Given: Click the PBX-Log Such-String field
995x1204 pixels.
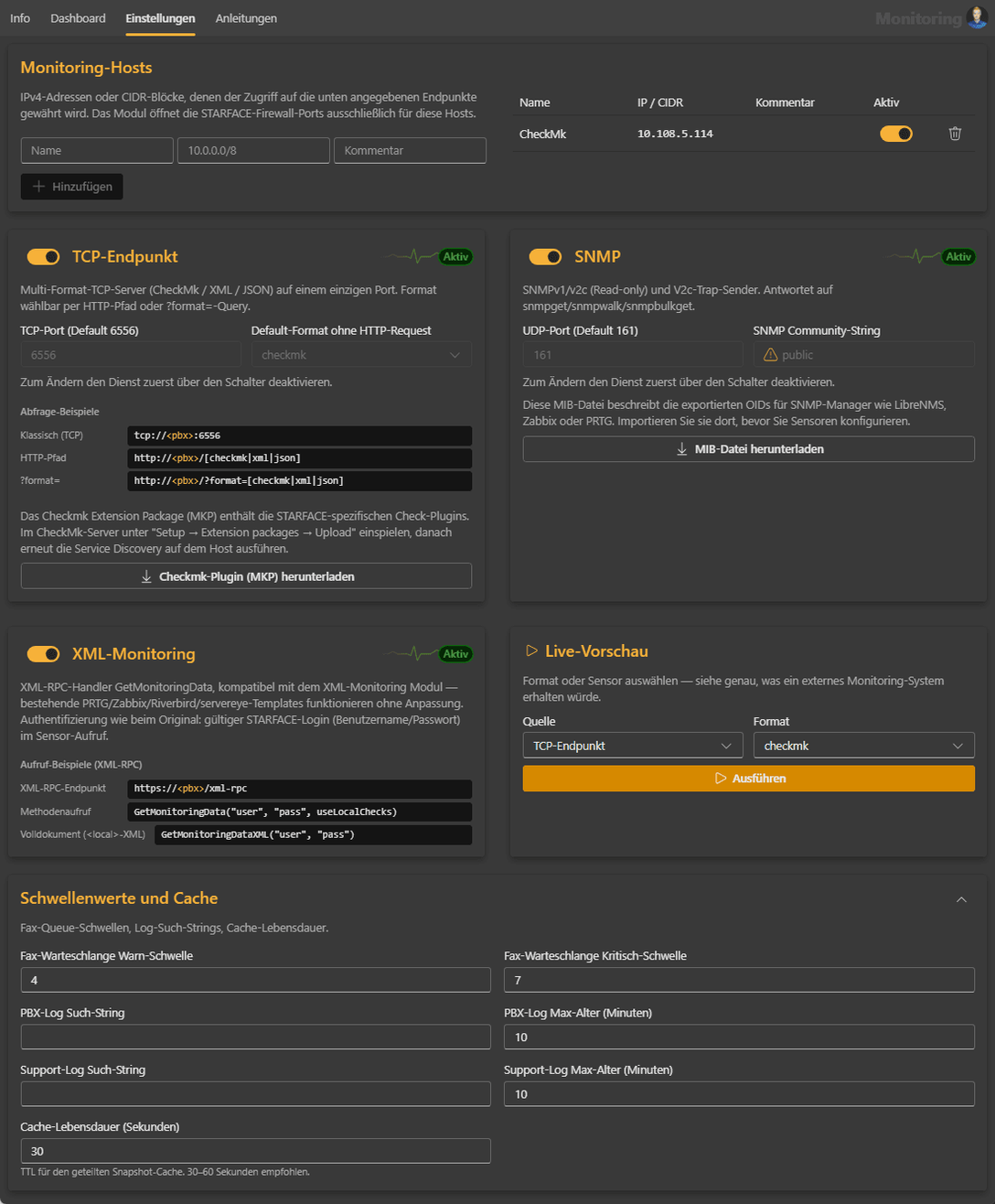Looking at the screenshot, I should coord(255,1037).
